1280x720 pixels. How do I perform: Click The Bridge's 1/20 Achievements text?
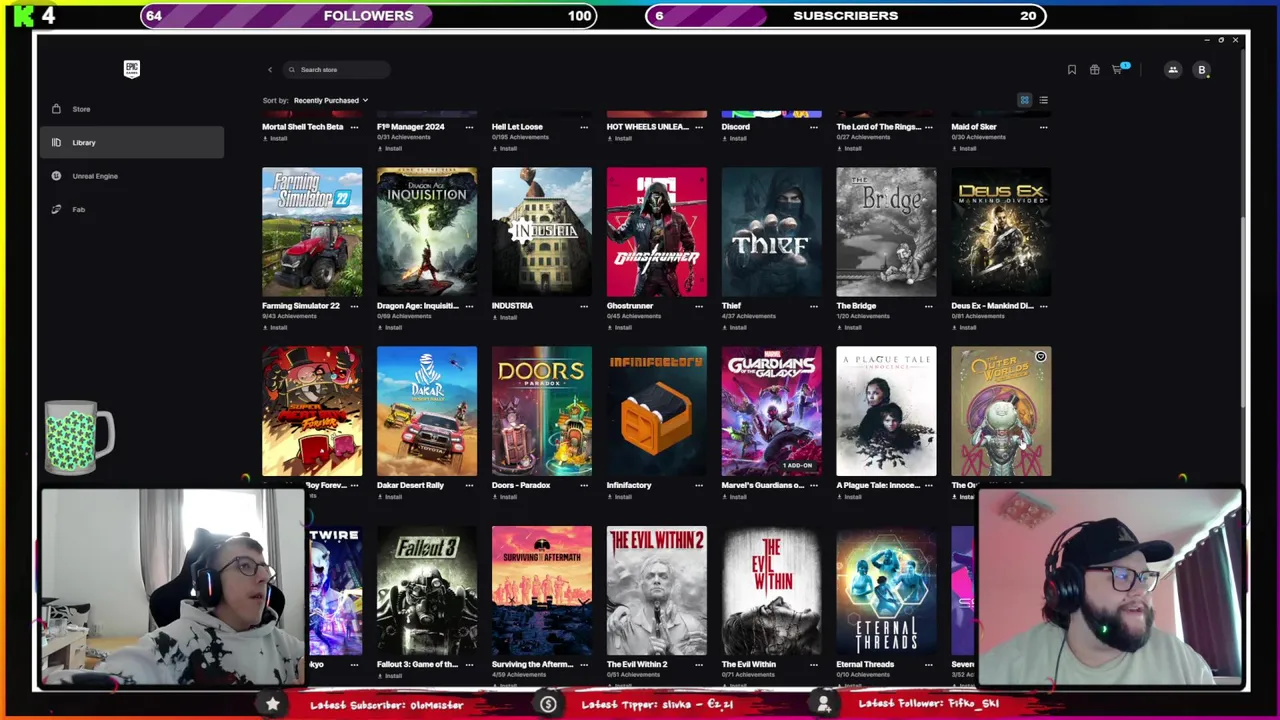[x=864, y=316]
